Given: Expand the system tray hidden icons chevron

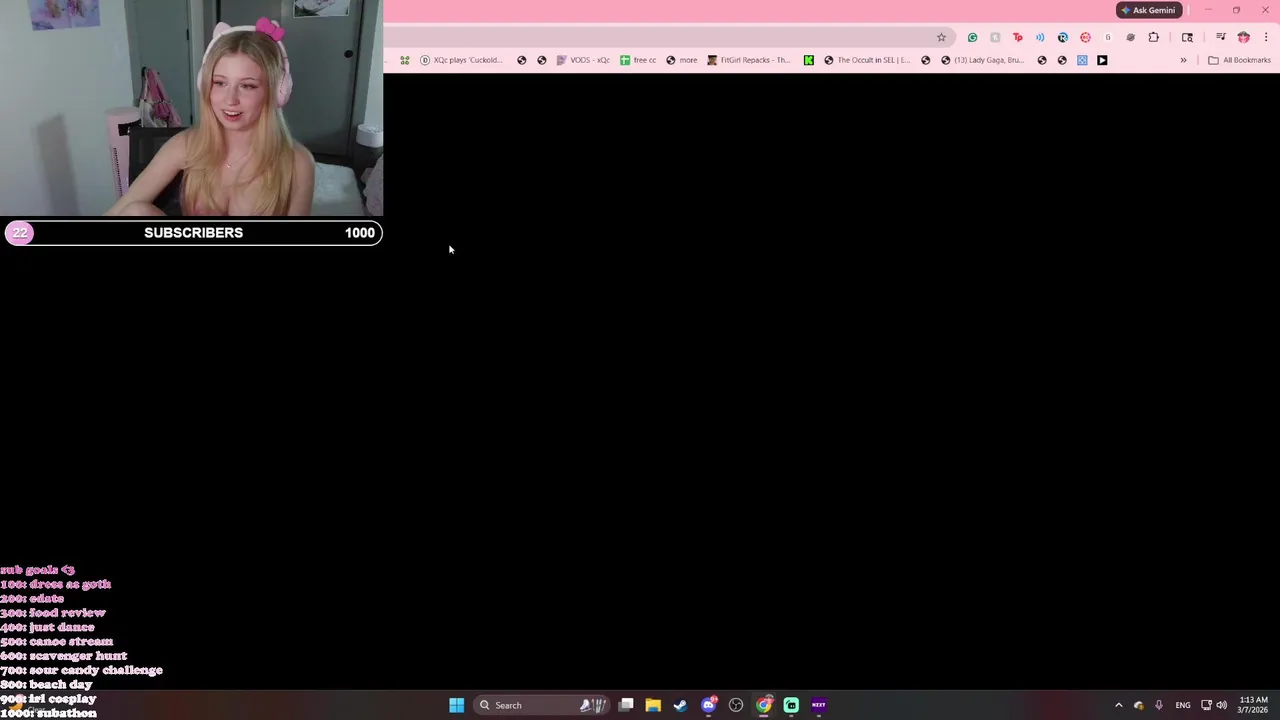Looking at the screenshot, I should [x=1118, y=705].
